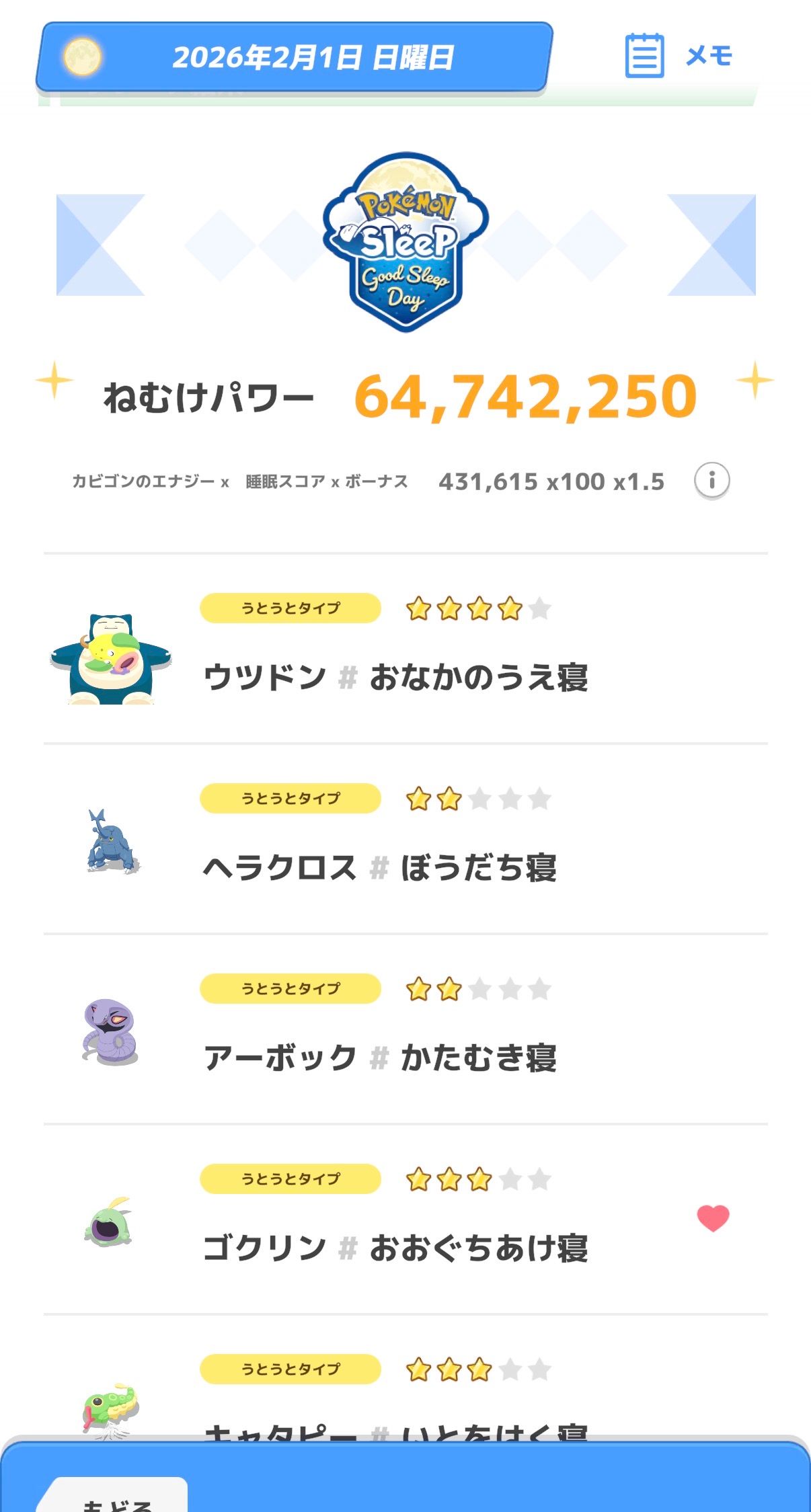
Task: Toggle the heart favorite on ゴクリン
Action: click(713, 1218)
